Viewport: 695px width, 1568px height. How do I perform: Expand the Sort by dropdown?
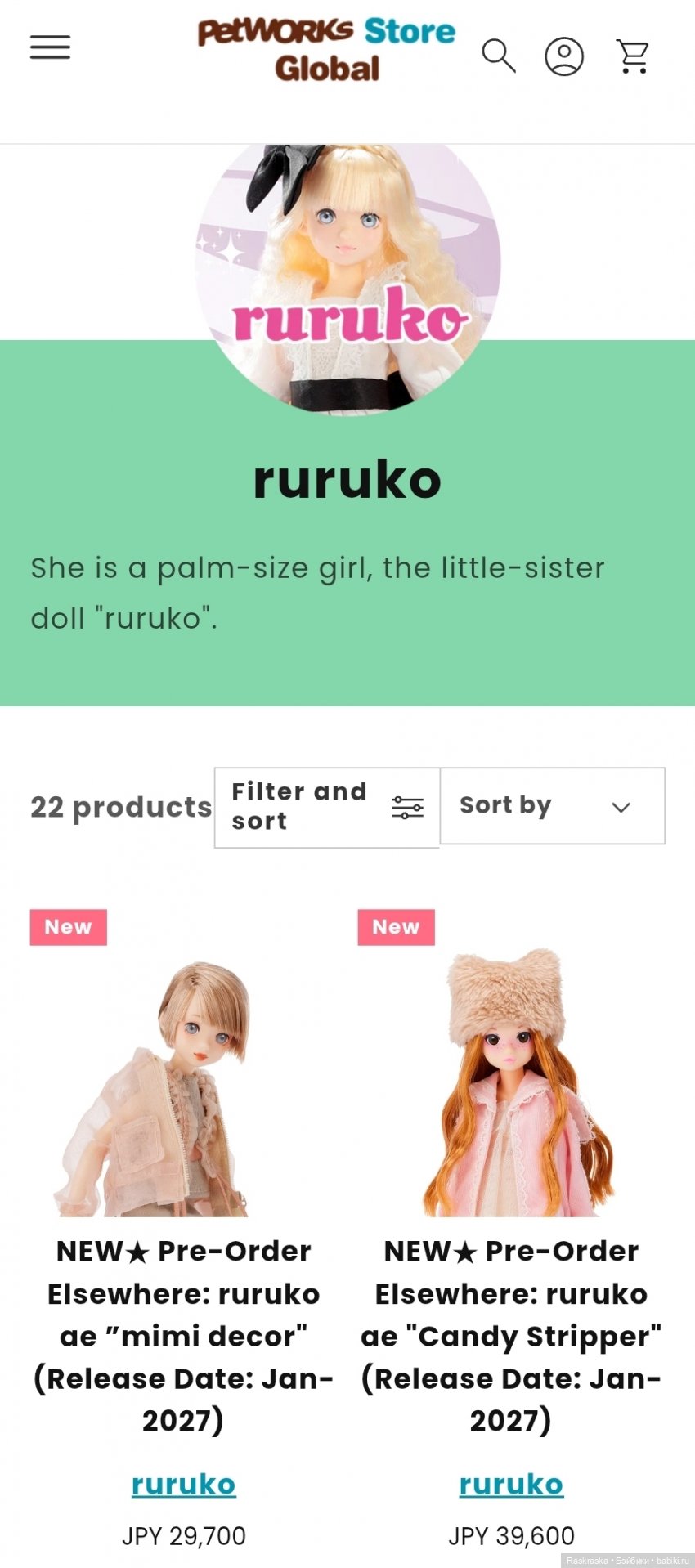coord(553,805)
